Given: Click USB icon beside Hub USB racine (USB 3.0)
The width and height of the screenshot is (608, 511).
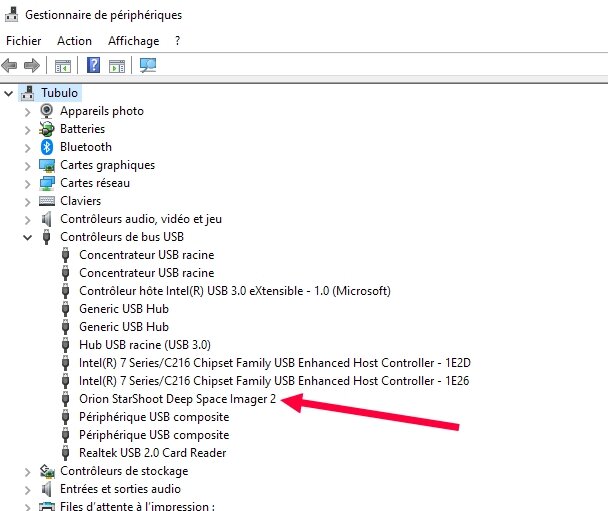Looking at the screenshot, I should pyautogui.click(x=66, y=345).
